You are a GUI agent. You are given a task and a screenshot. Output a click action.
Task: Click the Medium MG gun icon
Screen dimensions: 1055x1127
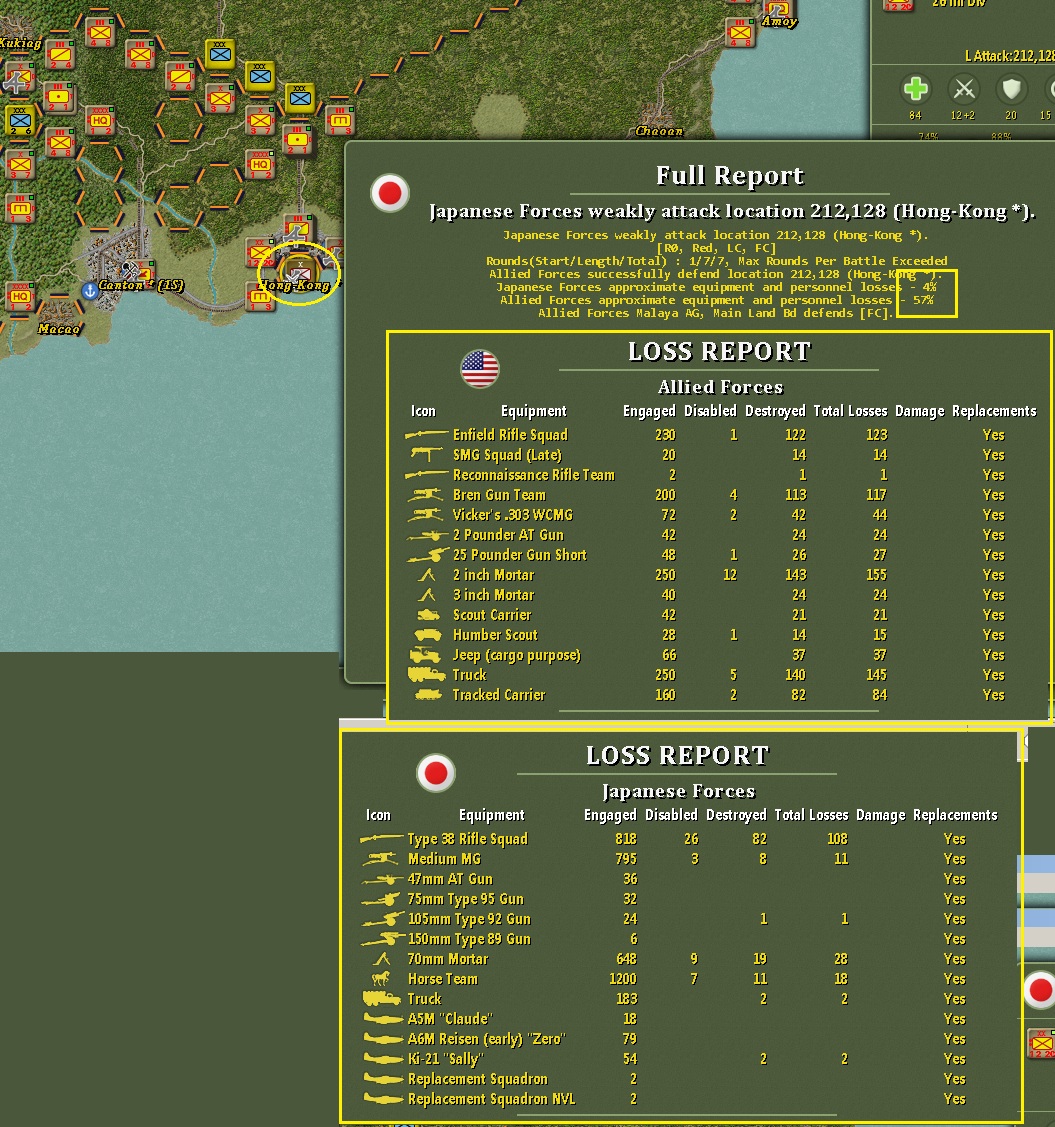pos(382,858)
